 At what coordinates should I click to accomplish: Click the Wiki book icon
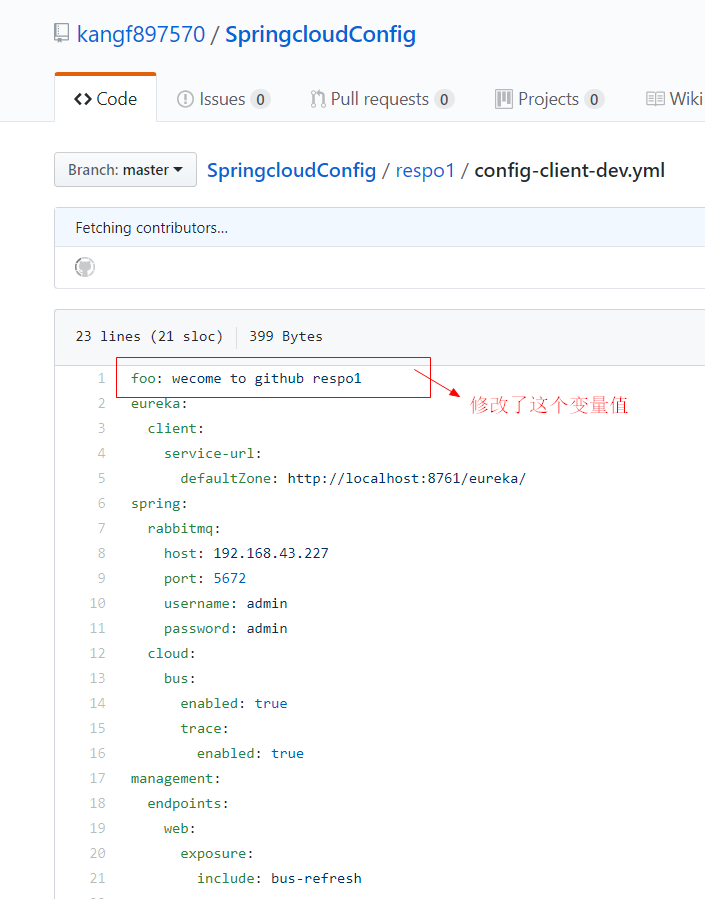(x=655, y=99)
